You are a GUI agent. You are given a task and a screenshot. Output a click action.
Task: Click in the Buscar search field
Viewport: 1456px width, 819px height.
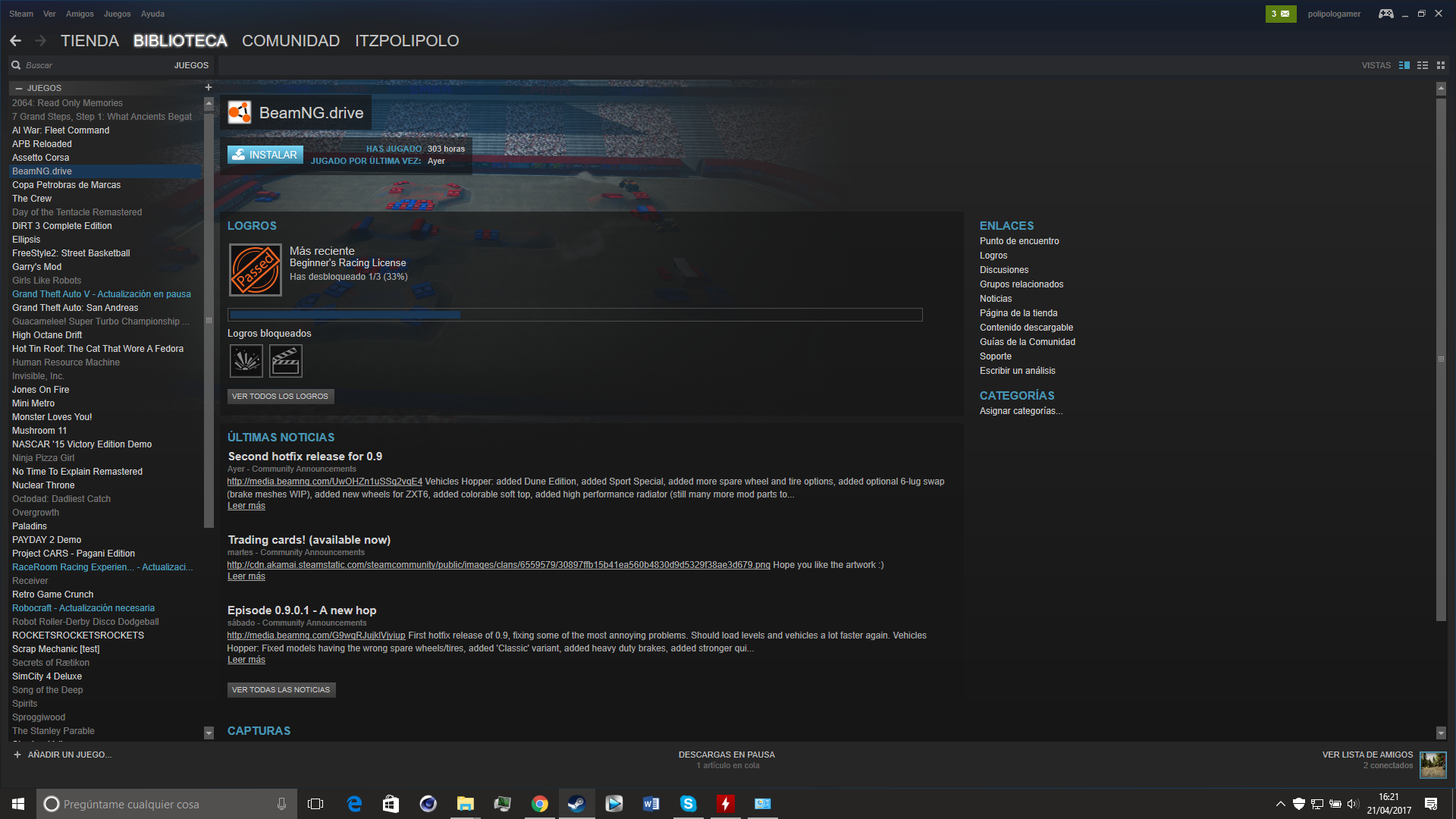tap(91, 65)
